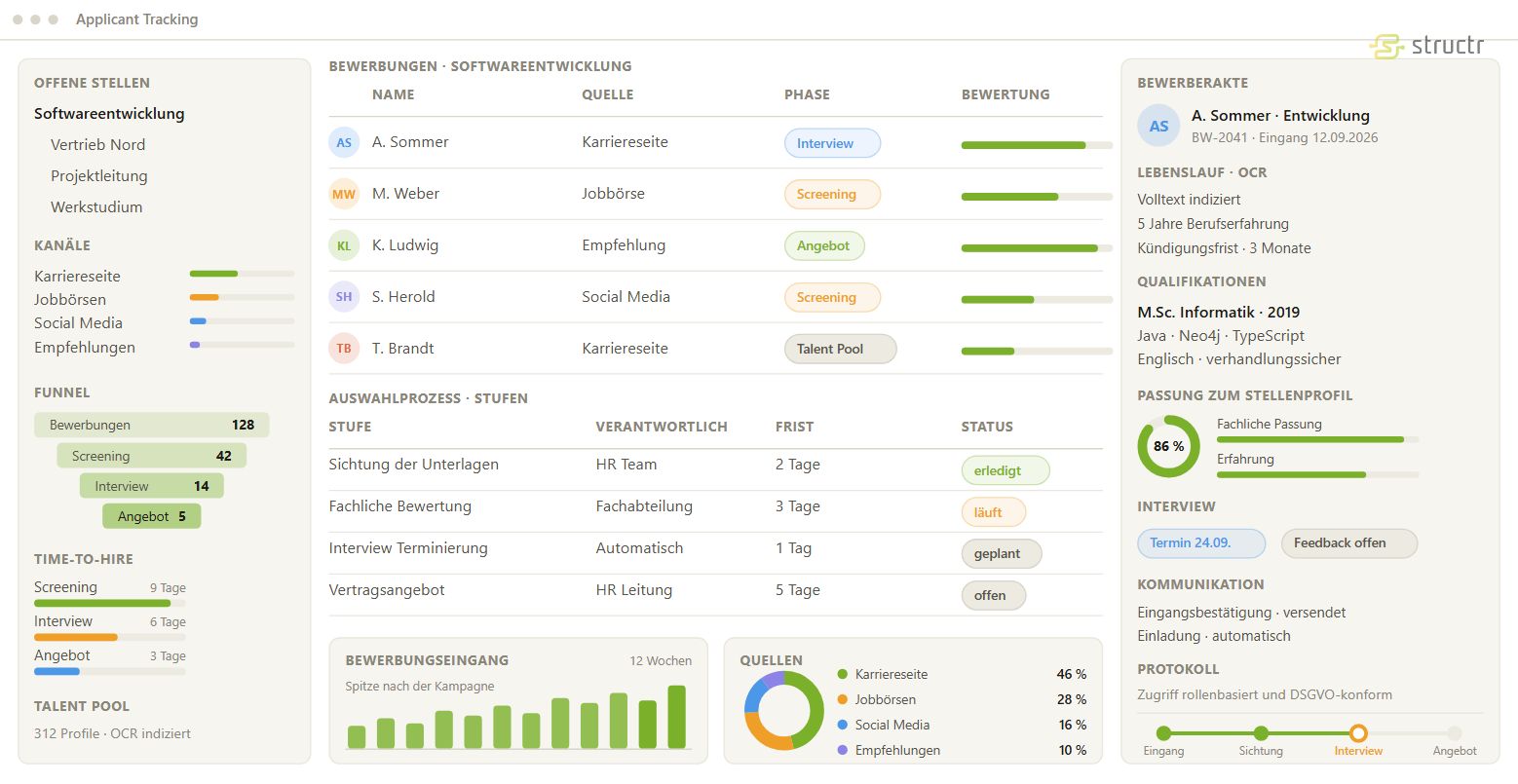Choose the Werkstudium position
This screenshot has width=1518, height=784.
pos(96,207)
